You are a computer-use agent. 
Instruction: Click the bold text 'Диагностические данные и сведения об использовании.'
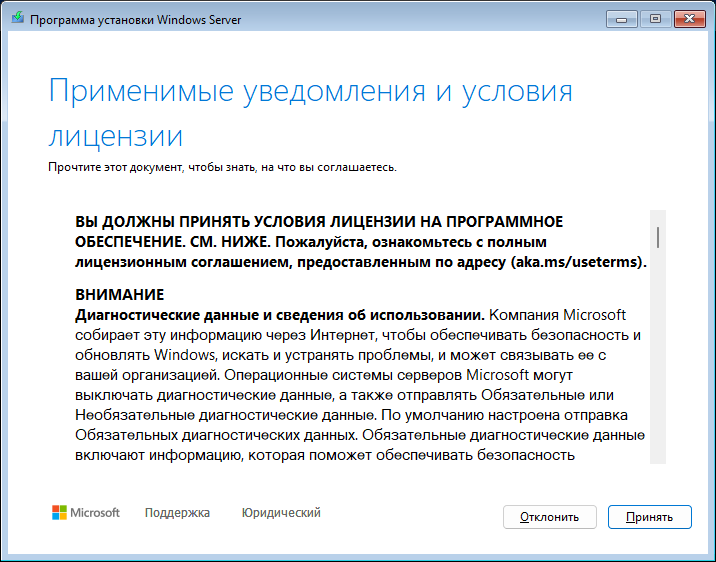280,315
